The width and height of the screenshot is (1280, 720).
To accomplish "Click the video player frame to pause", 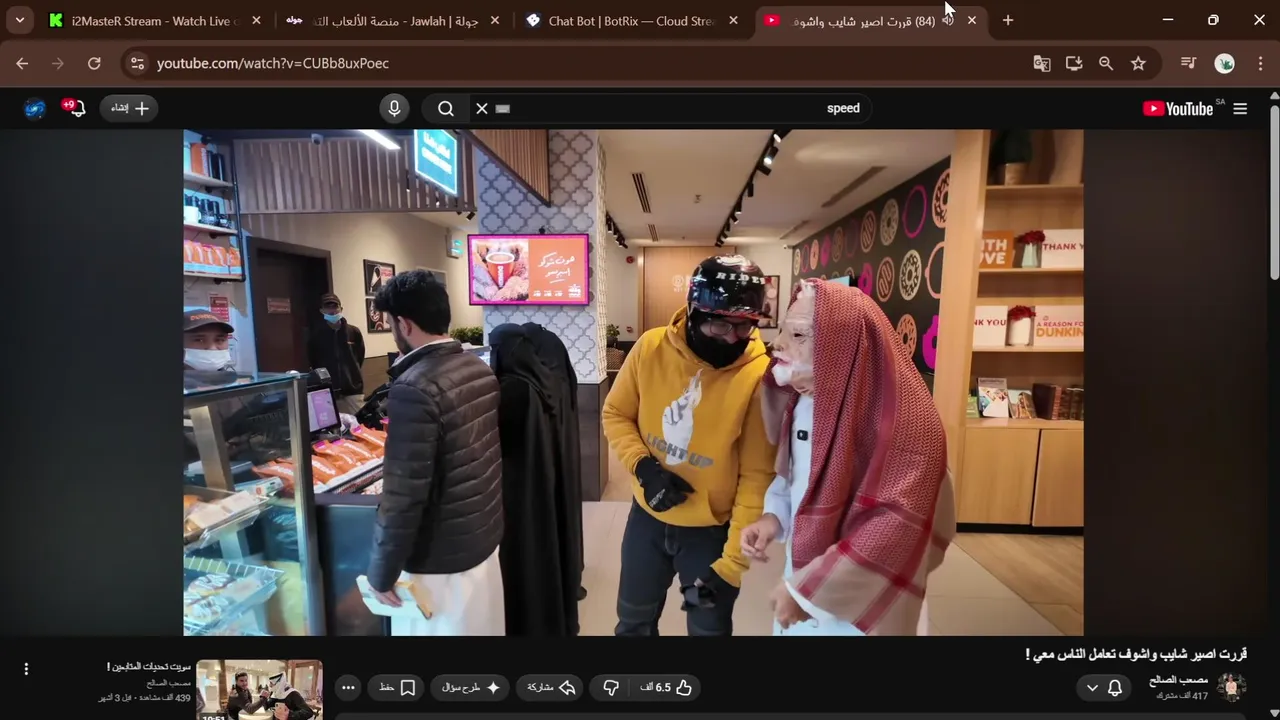I will tap(633, 382).
